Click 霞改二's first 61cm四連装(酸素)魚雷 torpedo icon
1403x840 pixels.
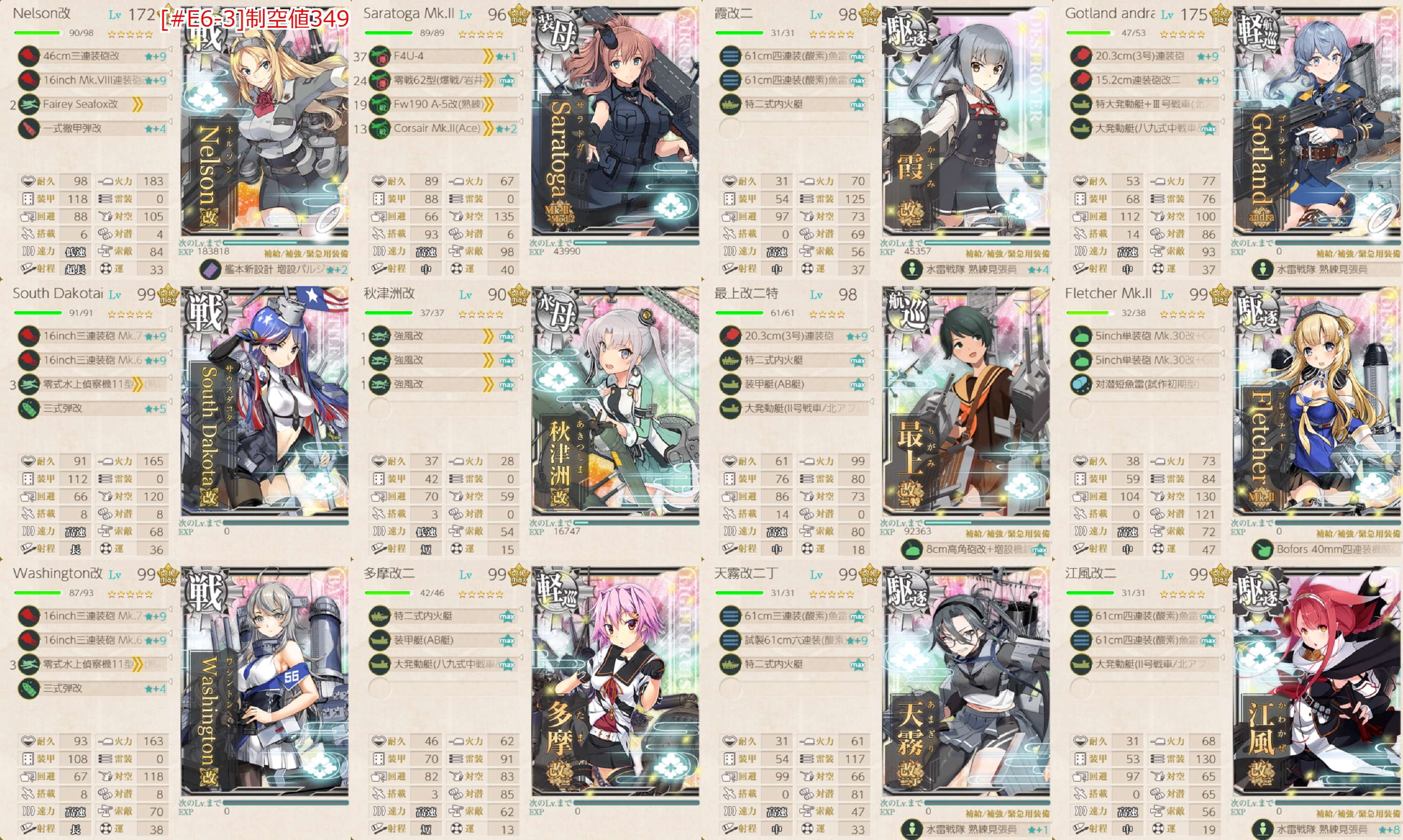tap(730, 56)
